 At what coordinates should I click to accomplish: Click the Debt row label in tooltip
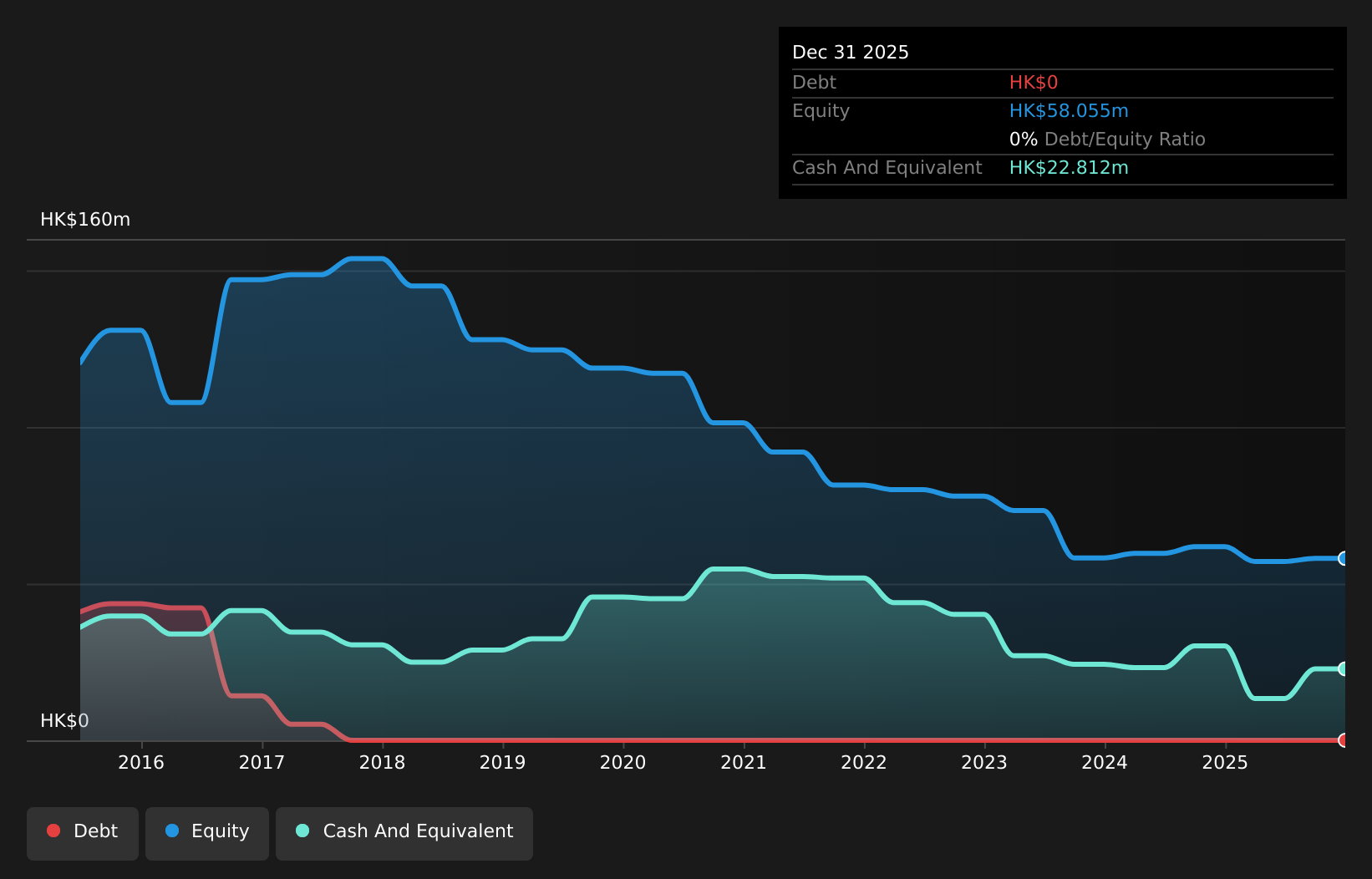814,83
